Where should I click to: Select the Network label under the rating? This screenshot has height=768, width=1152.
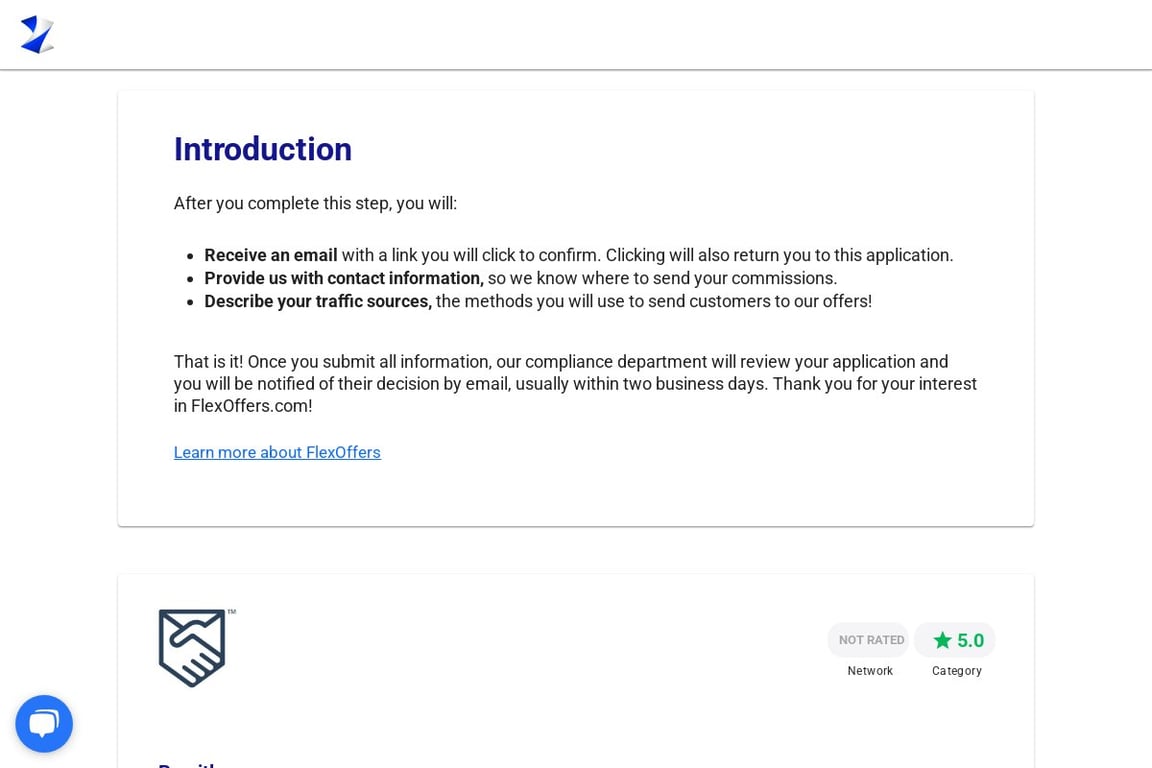[x=869, y=671]
